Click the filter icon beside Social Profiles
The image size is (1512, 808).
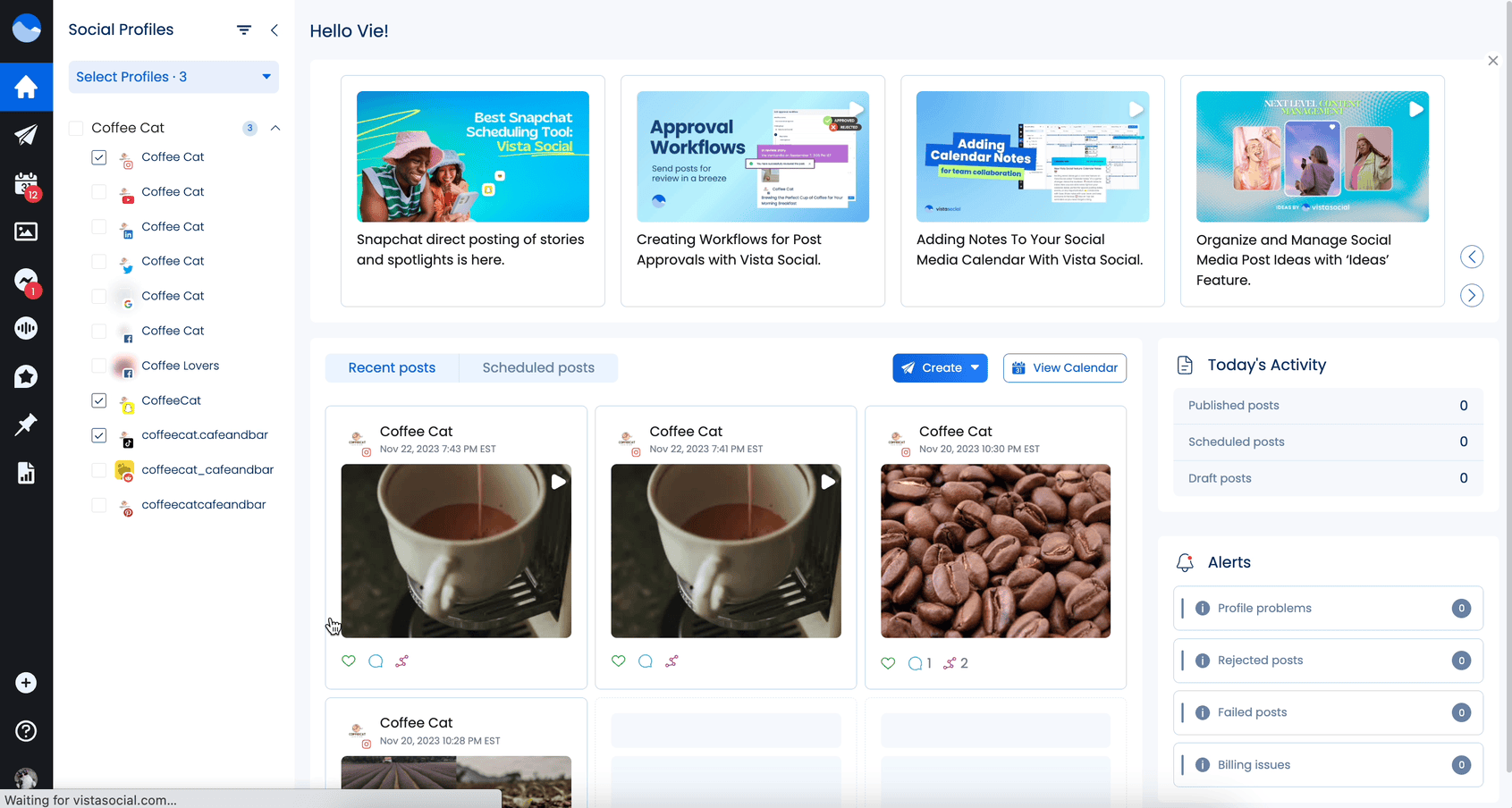tap(244, 29)
